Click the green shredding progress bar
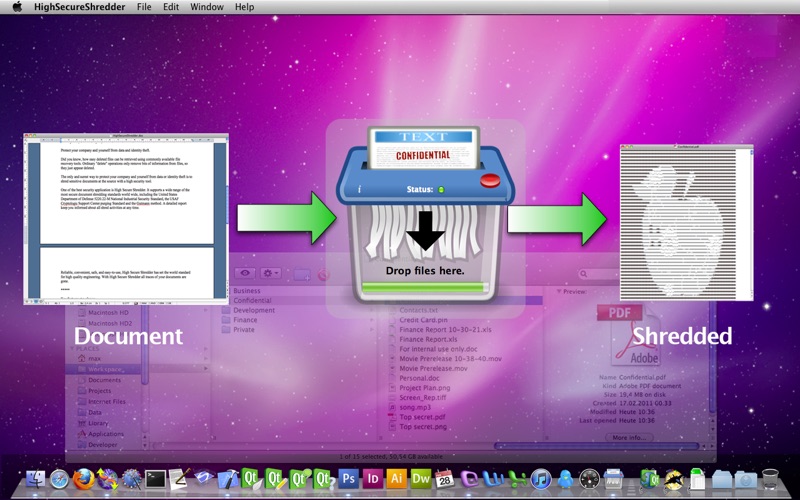The image size is (800, 500). [x=424, y=288]
